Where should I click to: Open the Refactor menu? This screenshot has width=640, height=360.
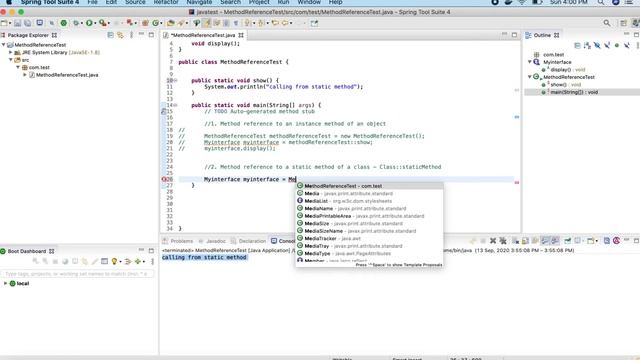166,2
